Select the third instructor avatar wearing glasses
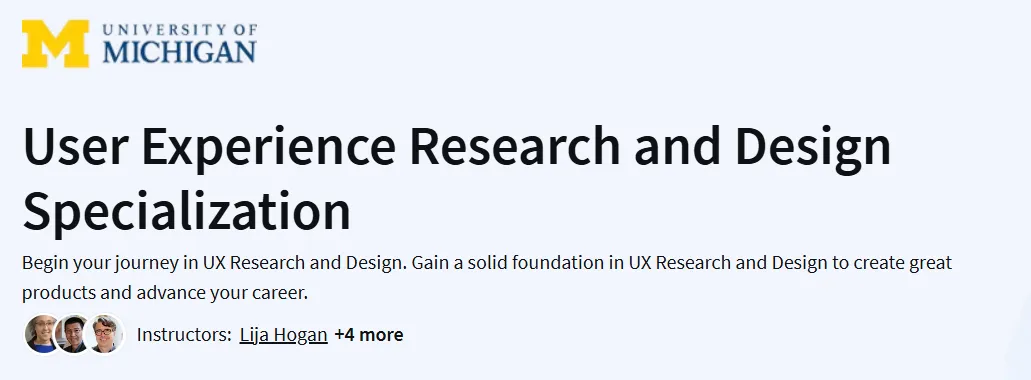Viewport: 1031px width, 380px height. [x=105, y=334]
